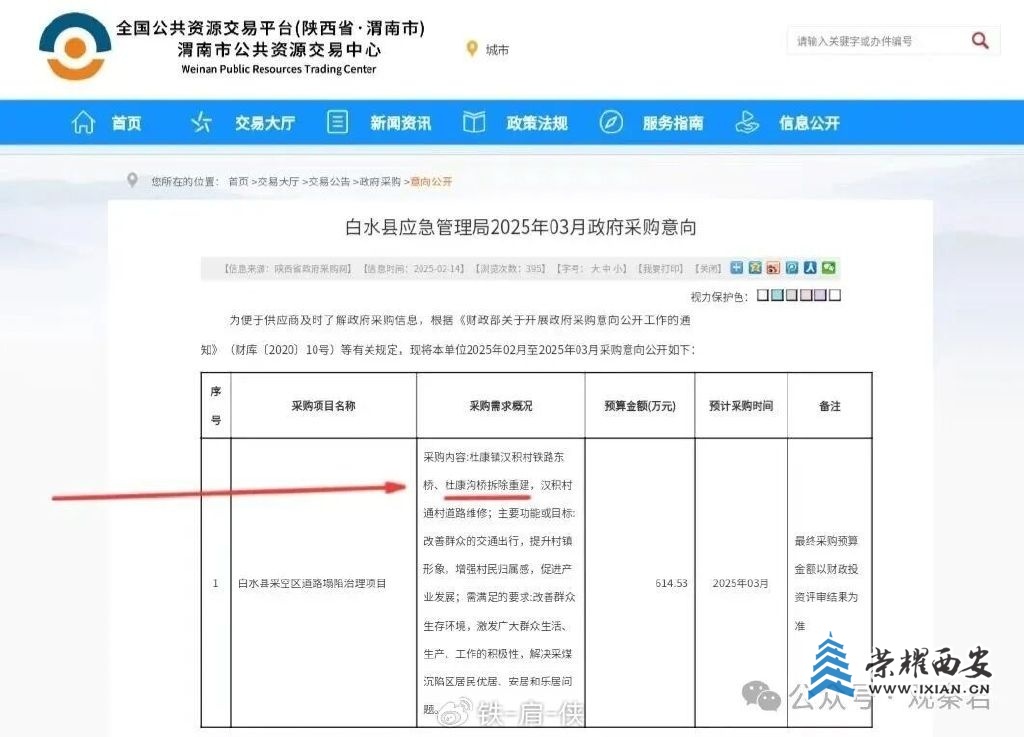Click the magnifier search icon
This screenshot has height=737, width=1024.
pos(979,41)
